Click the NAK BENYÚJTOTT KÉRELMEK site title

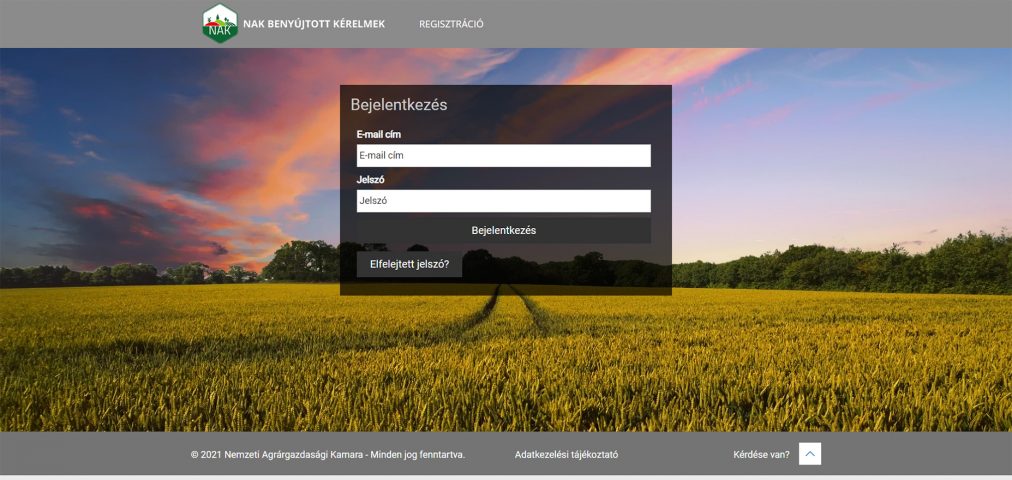[314, 24]
